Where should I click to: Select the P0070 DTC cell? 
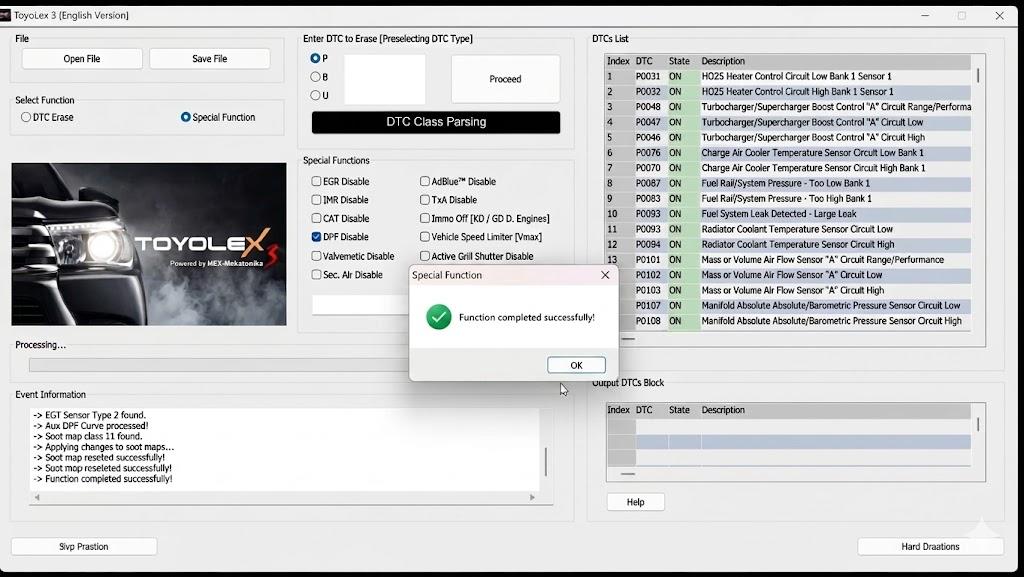pyautogui.click(x=648, y=168)
